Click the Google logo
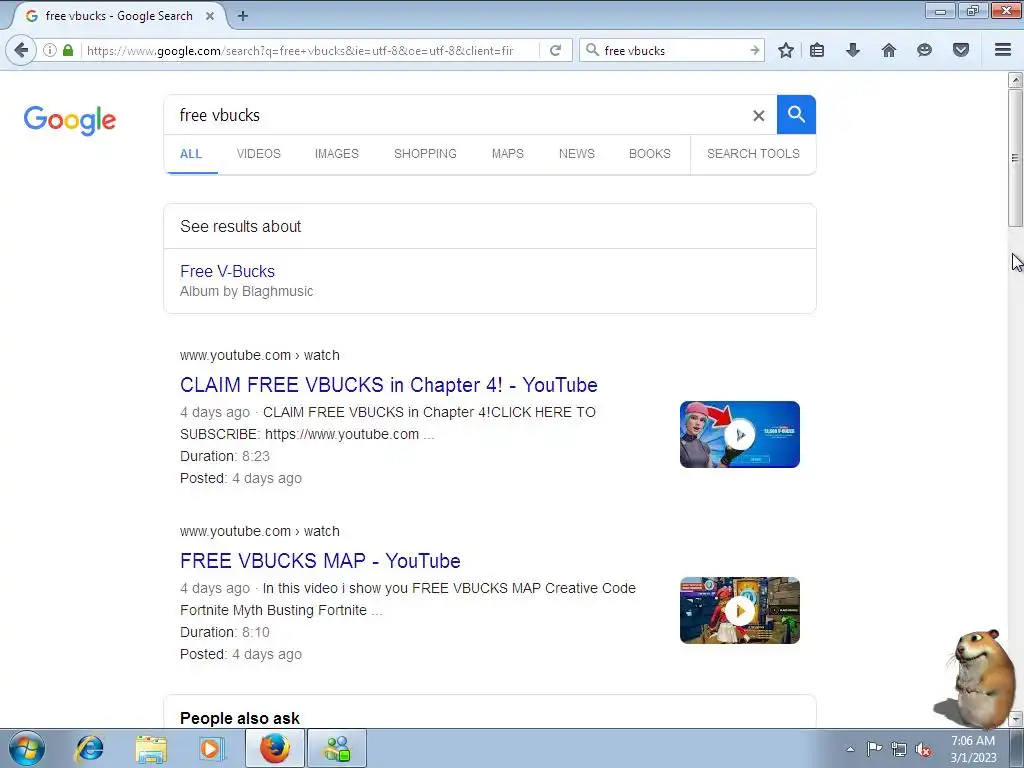The height and width of the screenshot is (768, 1024). click(x=70, y=120)
